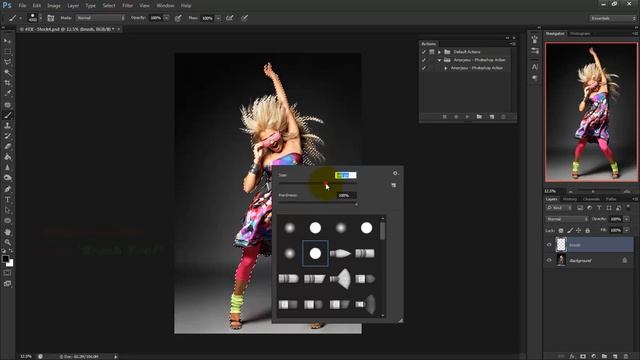Select the Crop tool
This screenshot has height=360, width=640.
click(x=7, y=83)
